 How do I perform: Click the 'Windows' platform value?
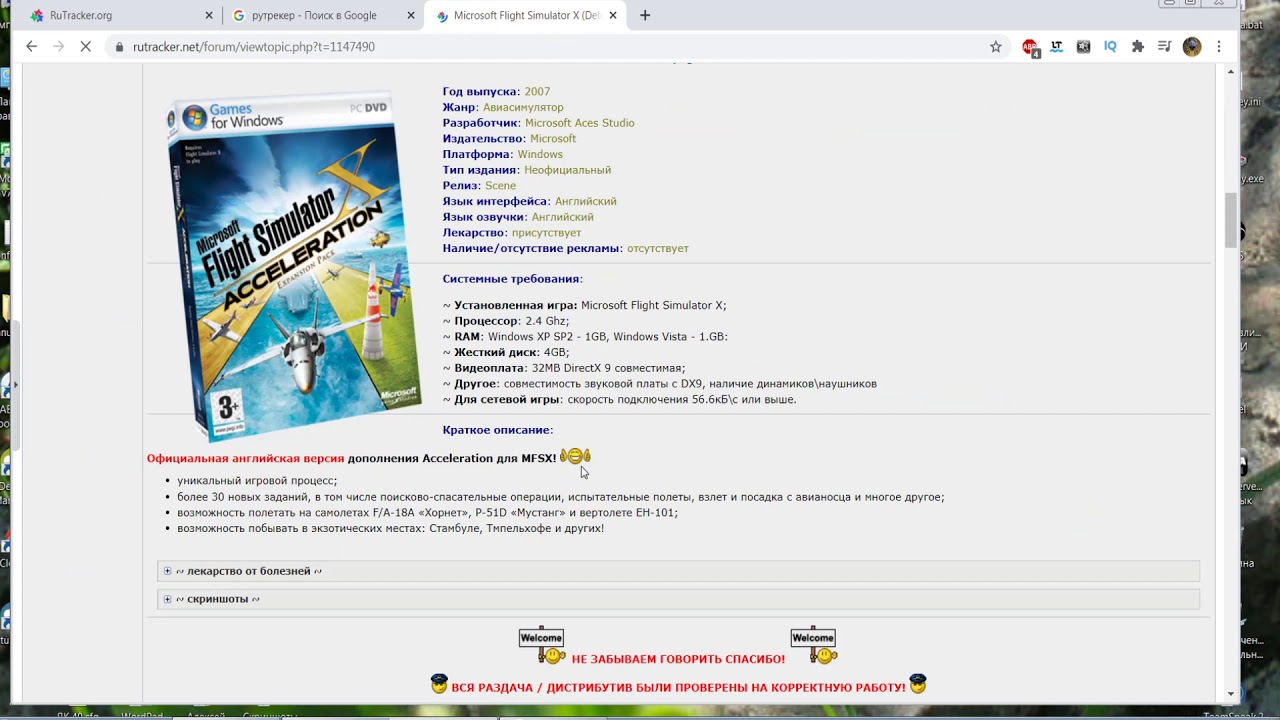point(540,154)
